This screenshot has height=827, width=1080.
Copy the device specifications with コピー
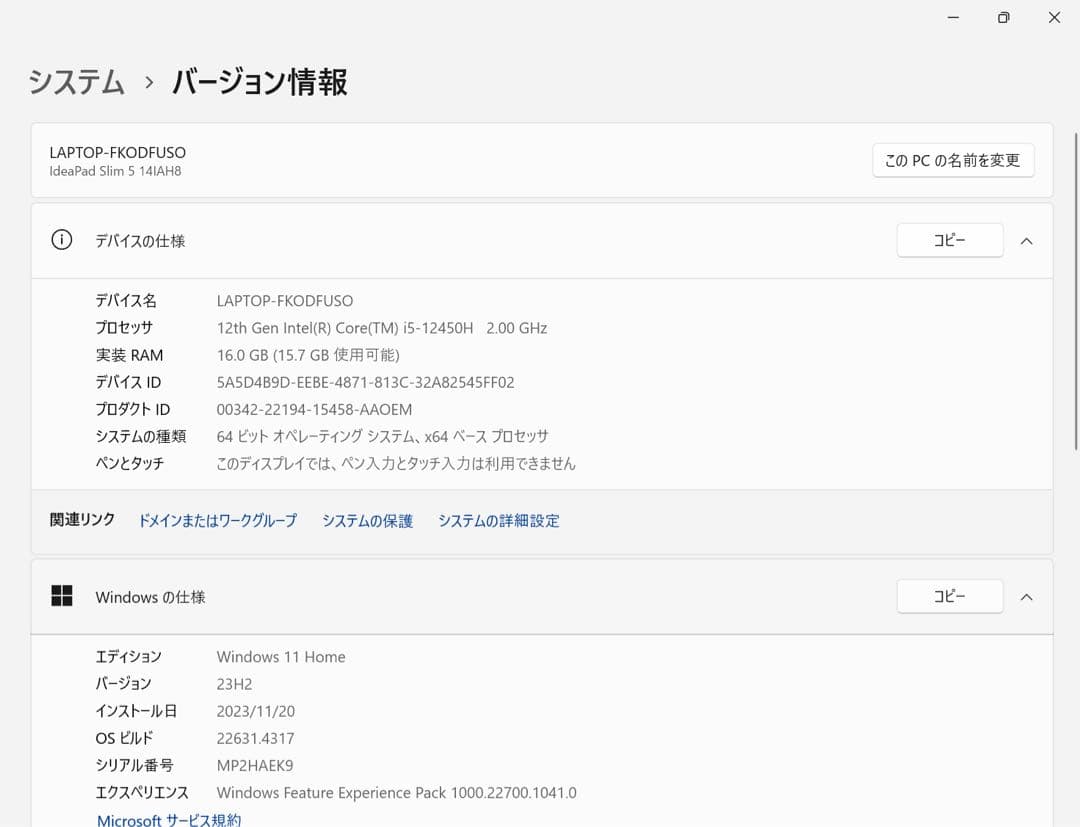pos(949,240)
